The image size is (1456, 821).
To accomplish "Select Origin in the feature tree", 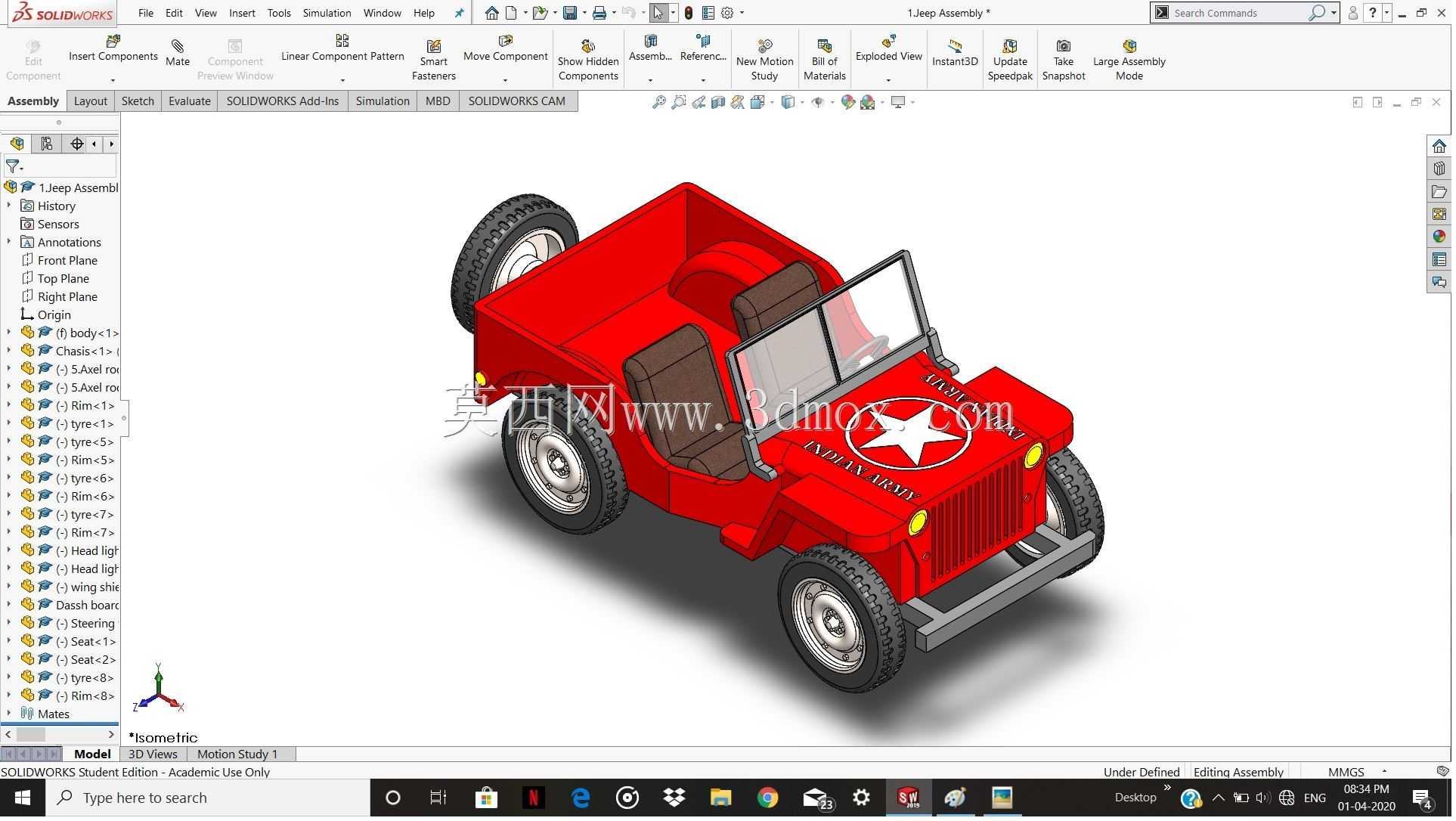I will 54,314.
